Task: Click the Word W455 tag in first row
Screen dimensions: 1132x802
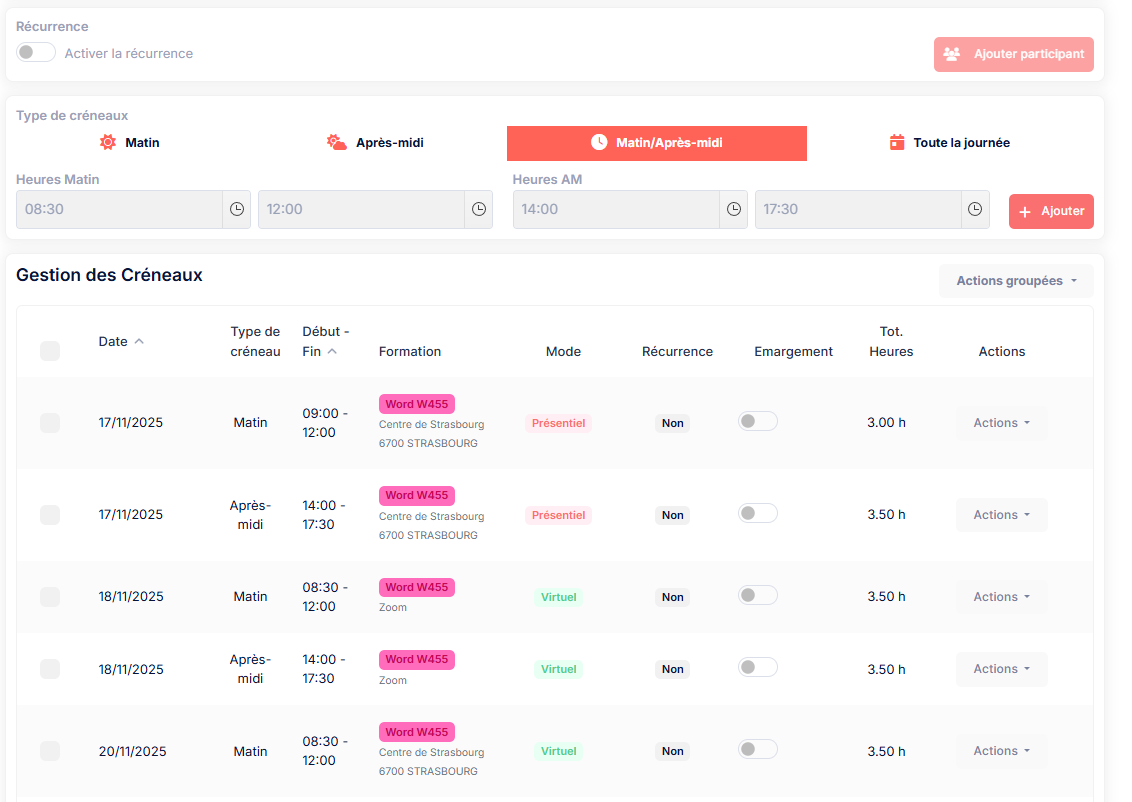Action: (x=417, y=404)
